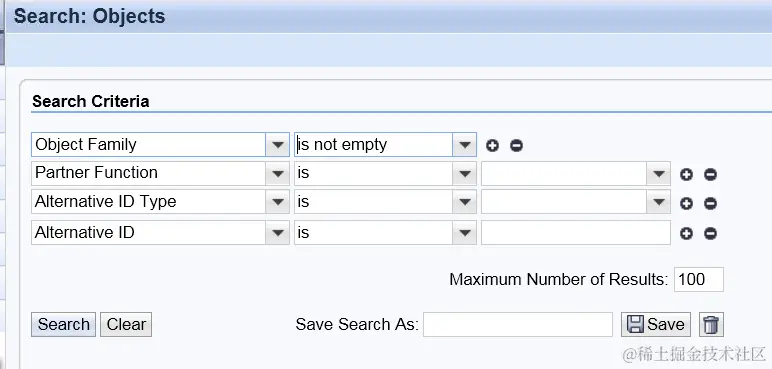Open the Partner Function value dropdown

[x=659, y=174]
